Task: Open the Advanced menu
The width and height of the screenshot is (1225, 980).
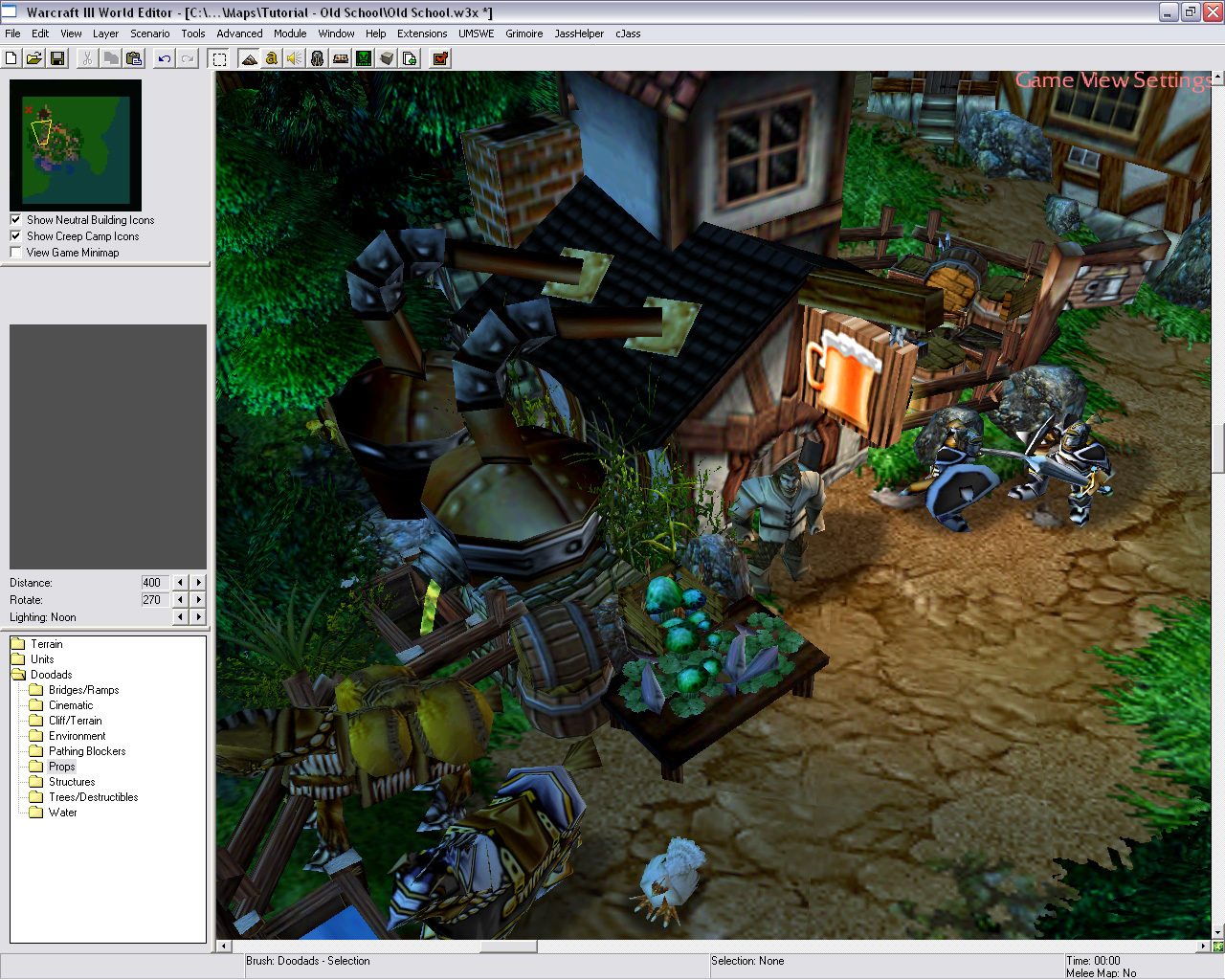Action: coord(239,33)
